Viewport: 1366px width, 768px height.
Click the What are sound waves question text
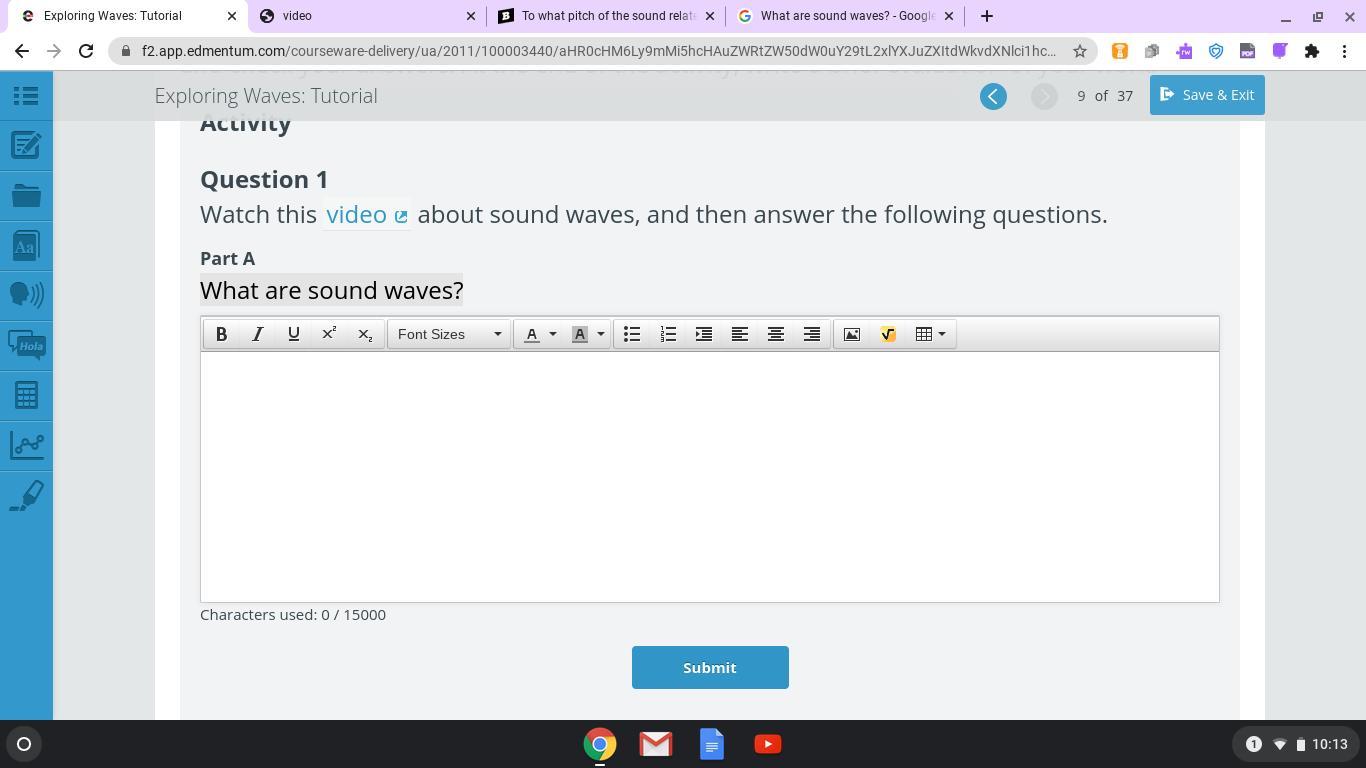332,291
